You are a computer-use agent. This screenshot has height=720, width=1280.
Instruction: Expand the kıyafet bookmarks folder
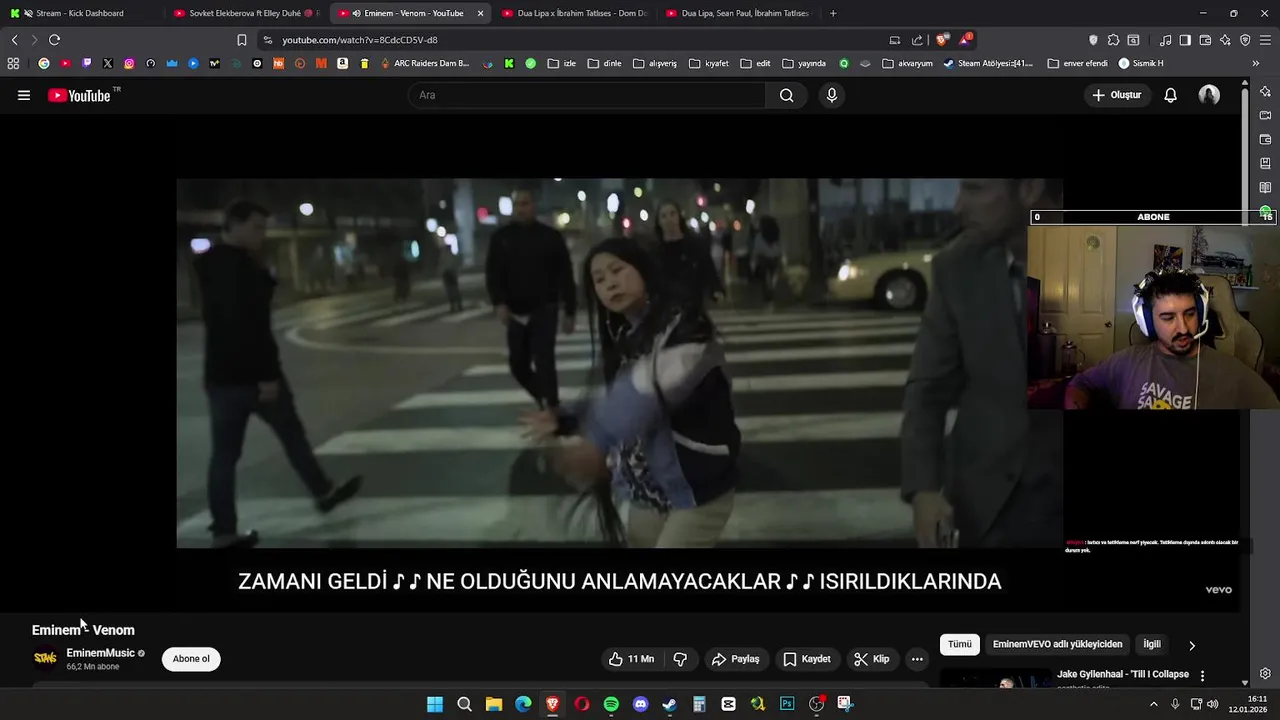click(708, 63)
